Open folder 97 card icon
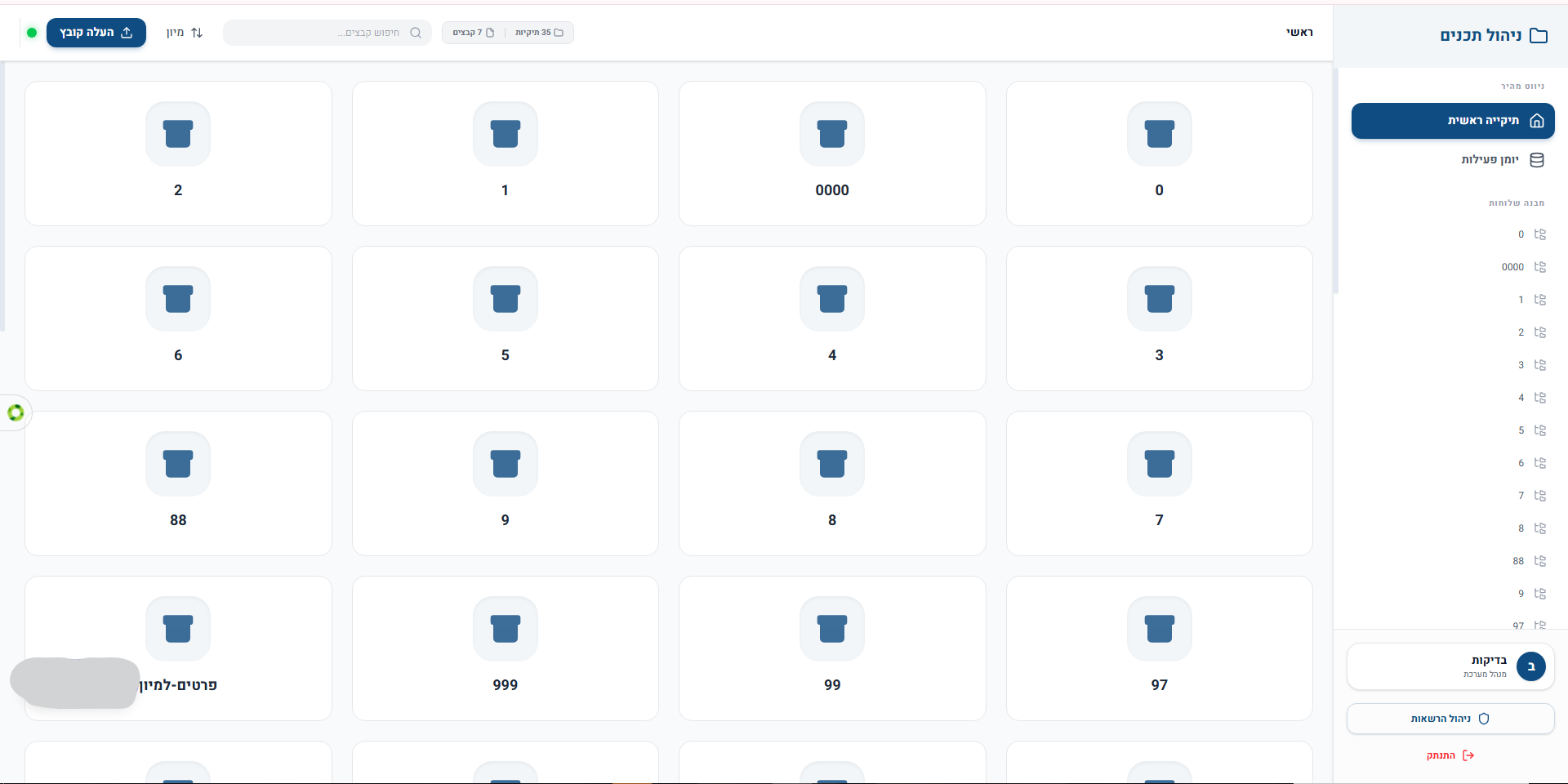 tap(1158, 629)
